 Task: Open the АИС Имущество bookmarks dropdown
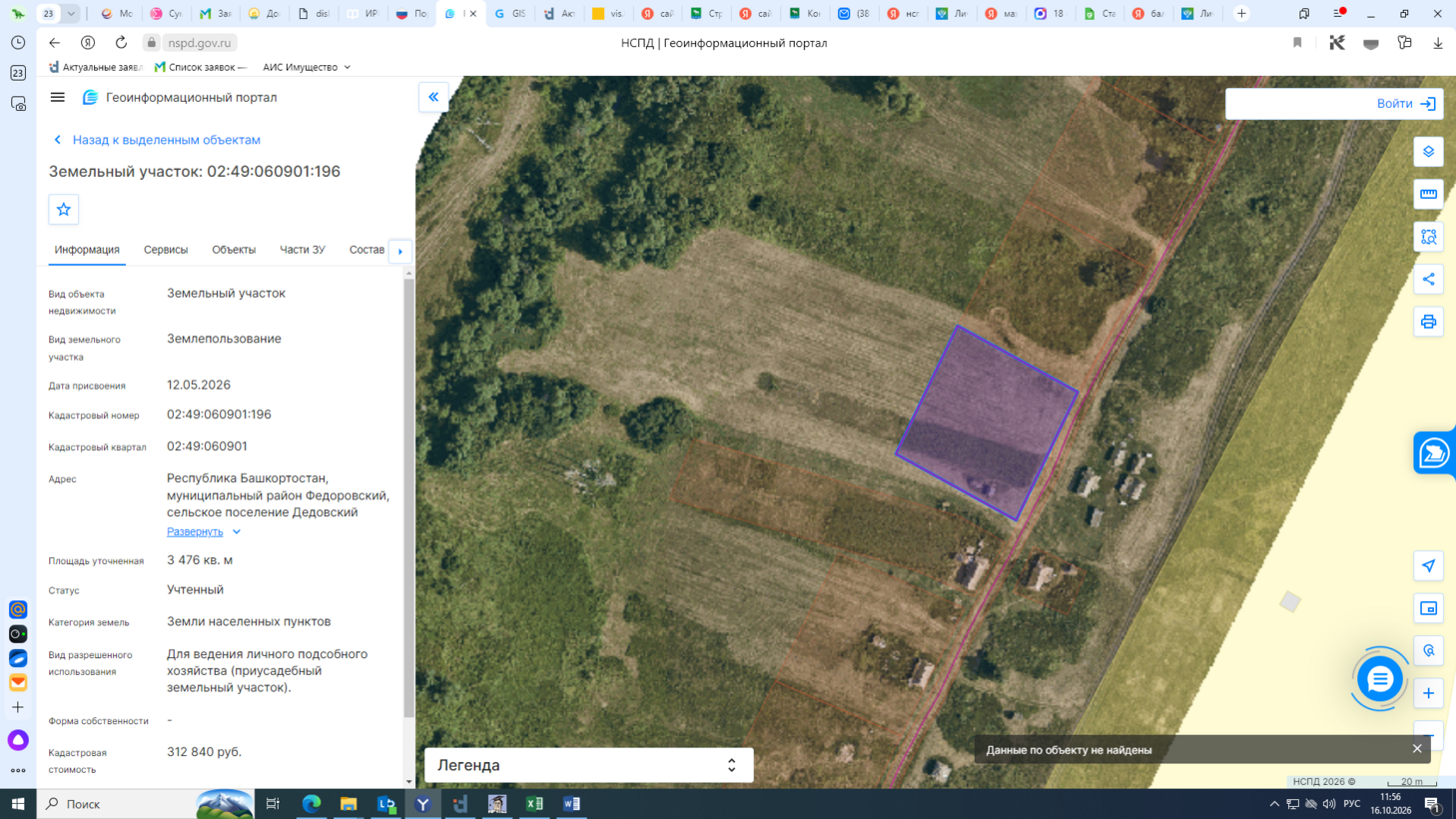coord(307,67)
